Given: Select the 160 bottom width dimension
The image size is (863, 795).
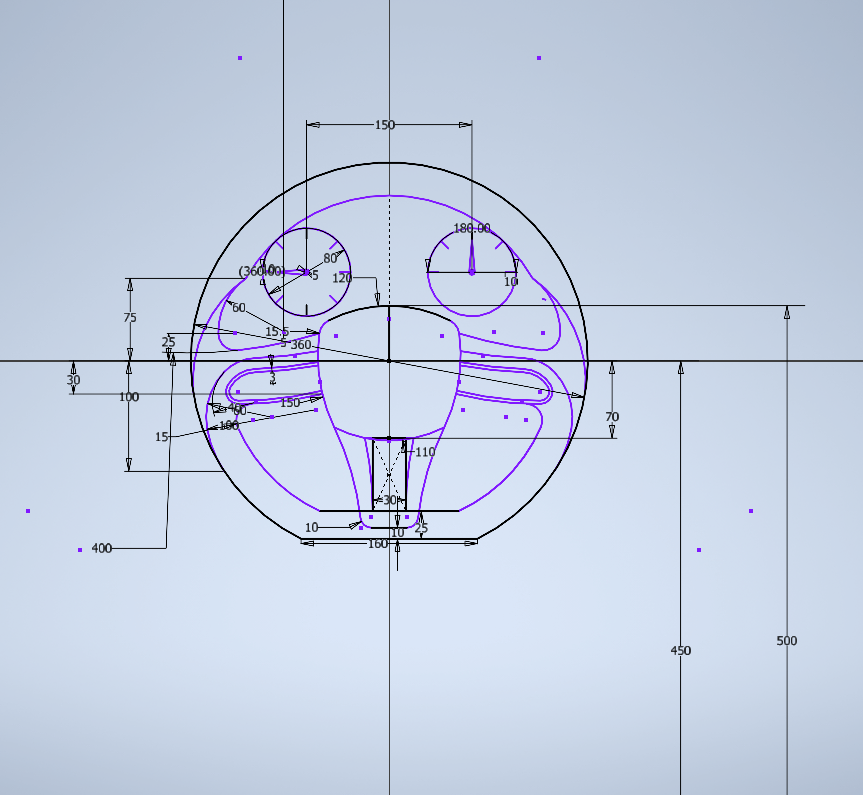Looking at the screenshot, I should (378, 544).
